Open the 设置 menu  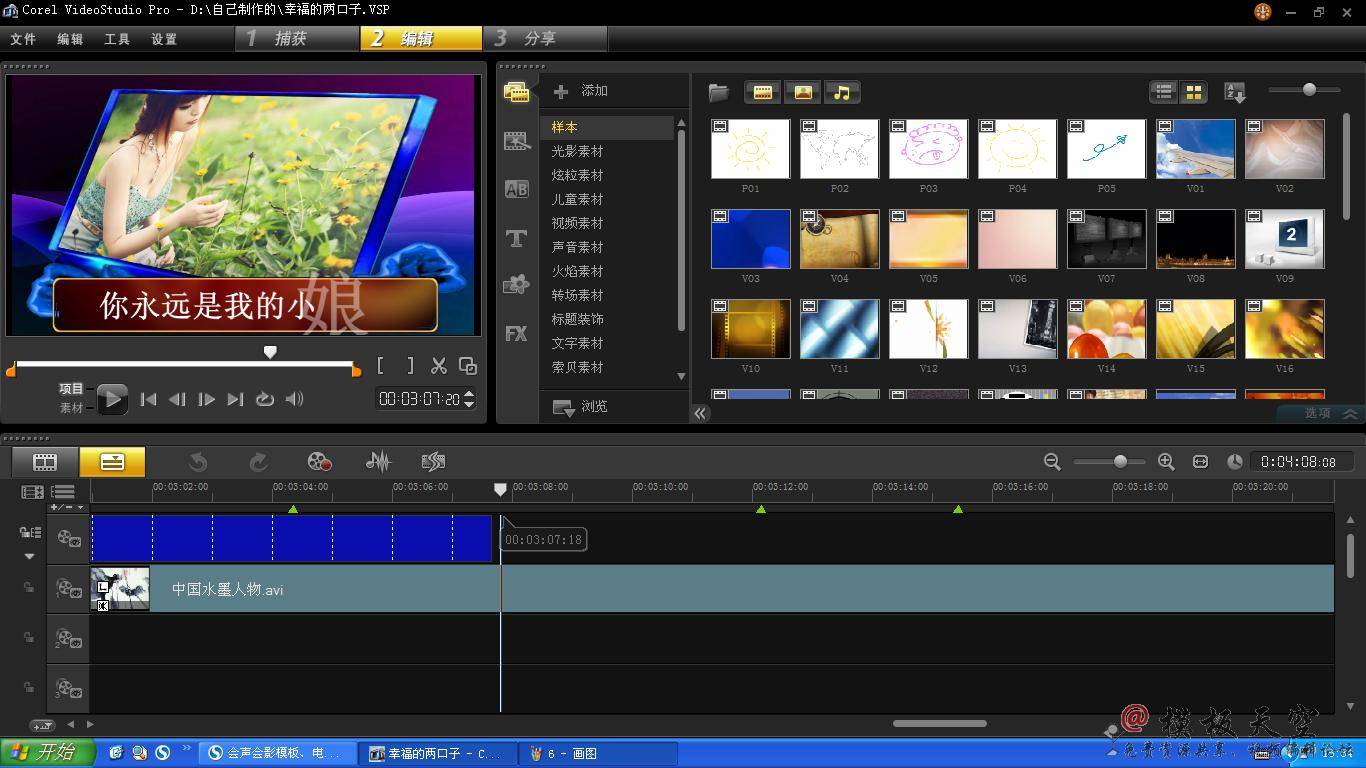[x=164, y=39]
